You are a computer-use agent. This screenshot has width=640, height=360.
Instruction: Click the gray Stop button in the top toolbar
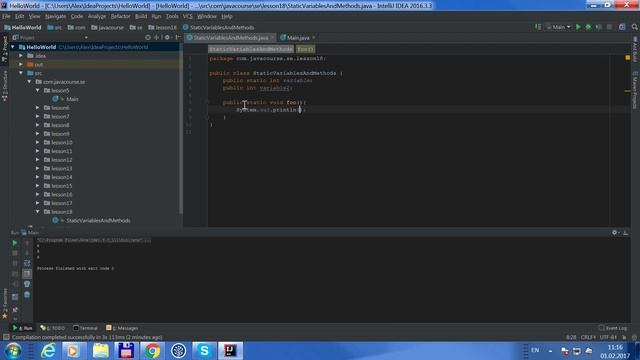click(609, 27)
